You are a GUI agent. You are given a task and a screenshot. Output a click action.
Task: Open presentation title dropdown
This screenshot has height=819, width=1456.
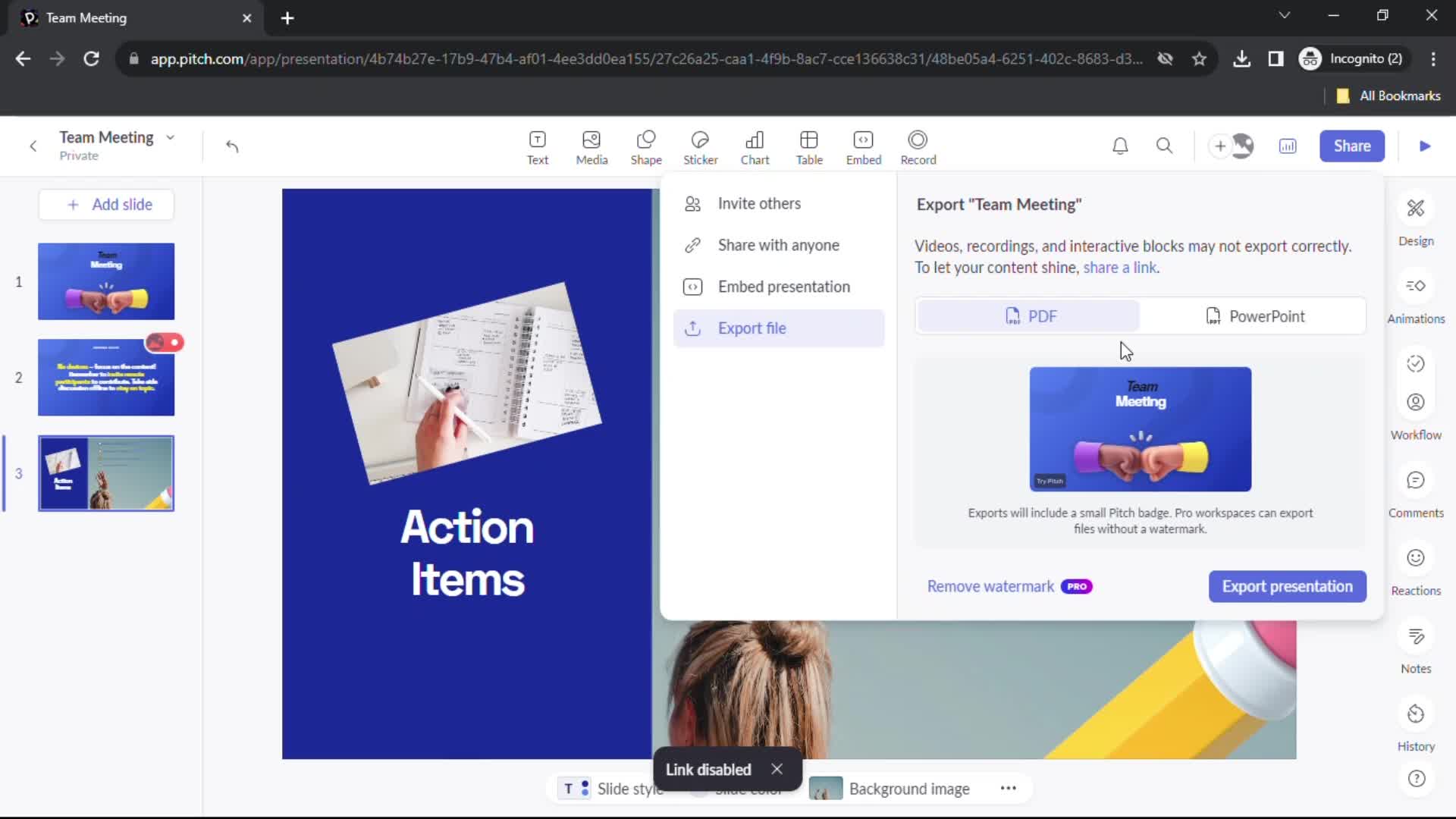[168, 137]
